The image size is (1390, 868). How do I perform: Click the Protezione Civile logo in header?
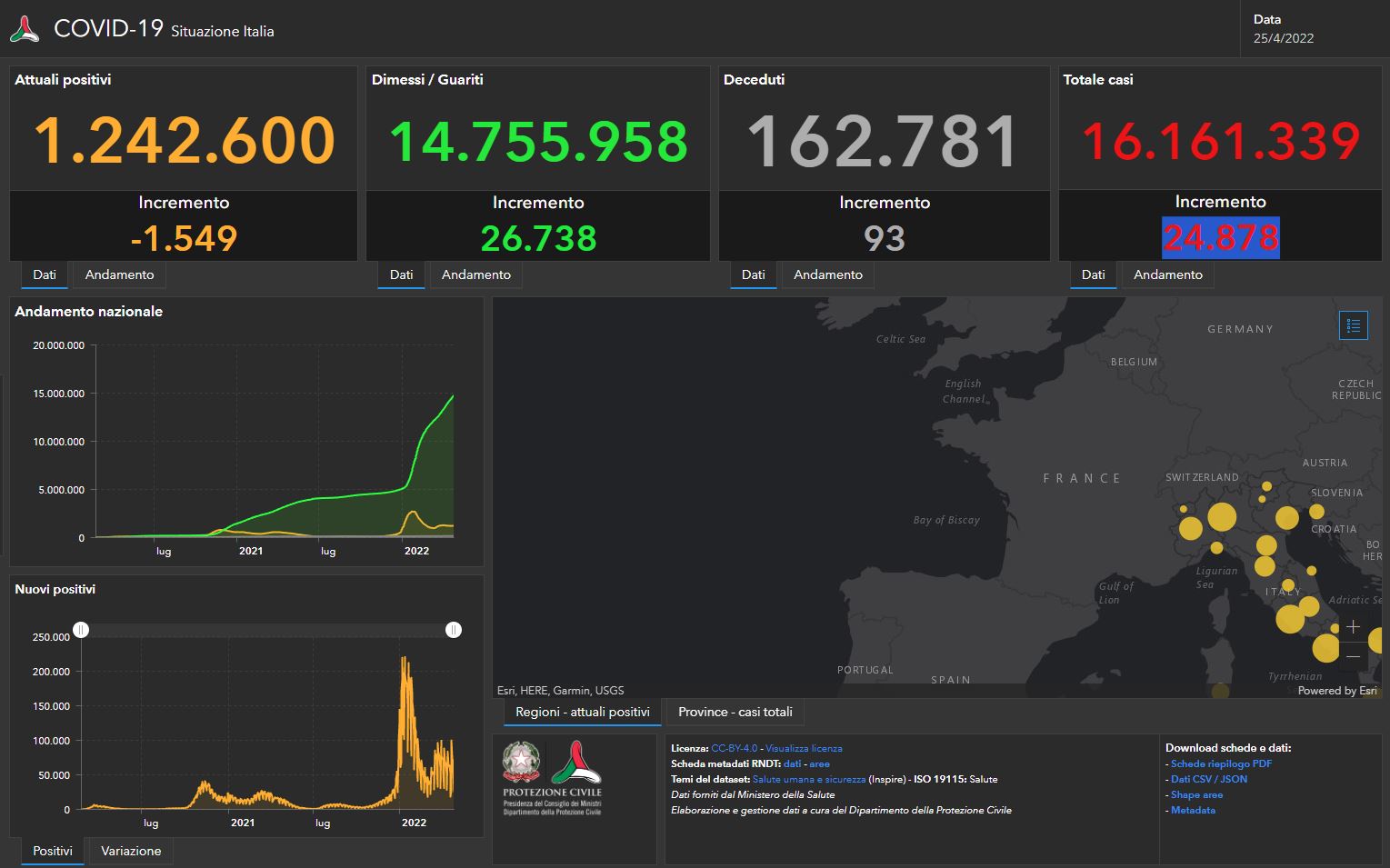click(25, 29)
